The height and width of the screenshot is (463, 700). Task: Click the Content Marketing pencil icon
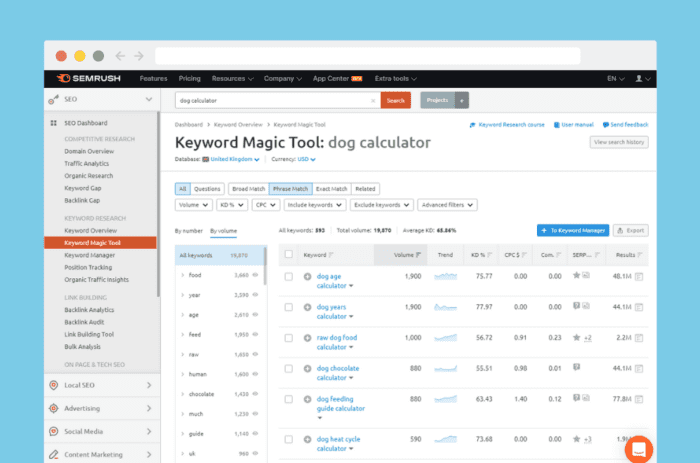(x=54, y=455)
